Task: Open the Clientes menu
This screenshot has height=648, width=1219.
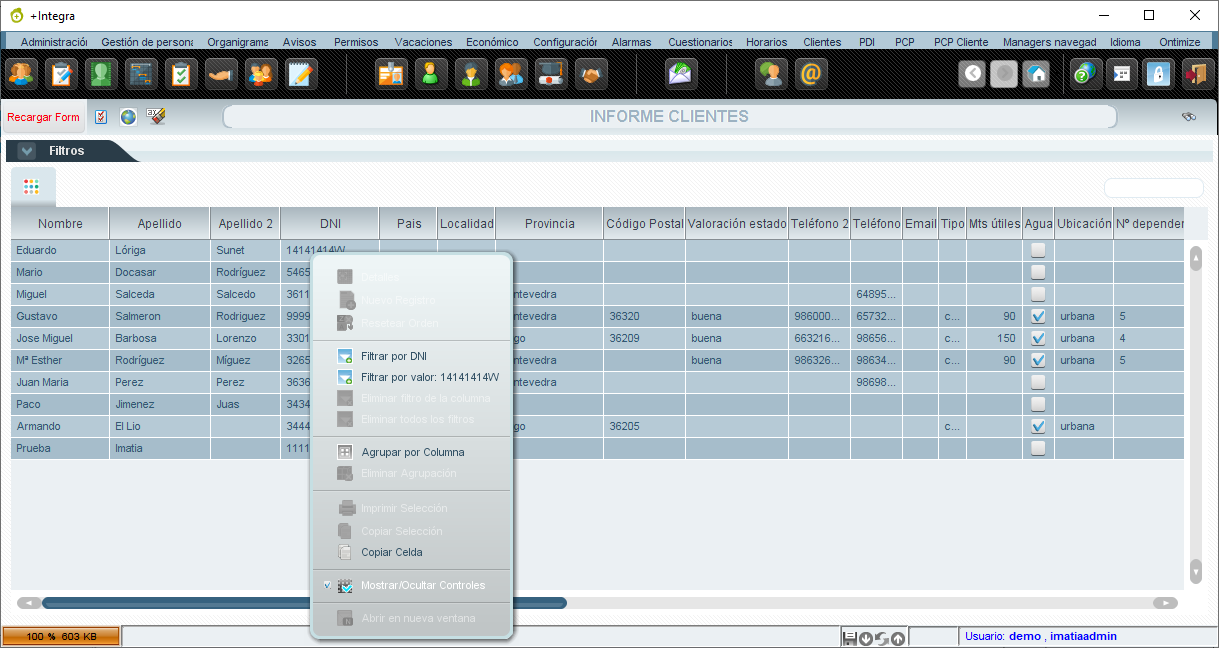Action: tap(822, 42)
